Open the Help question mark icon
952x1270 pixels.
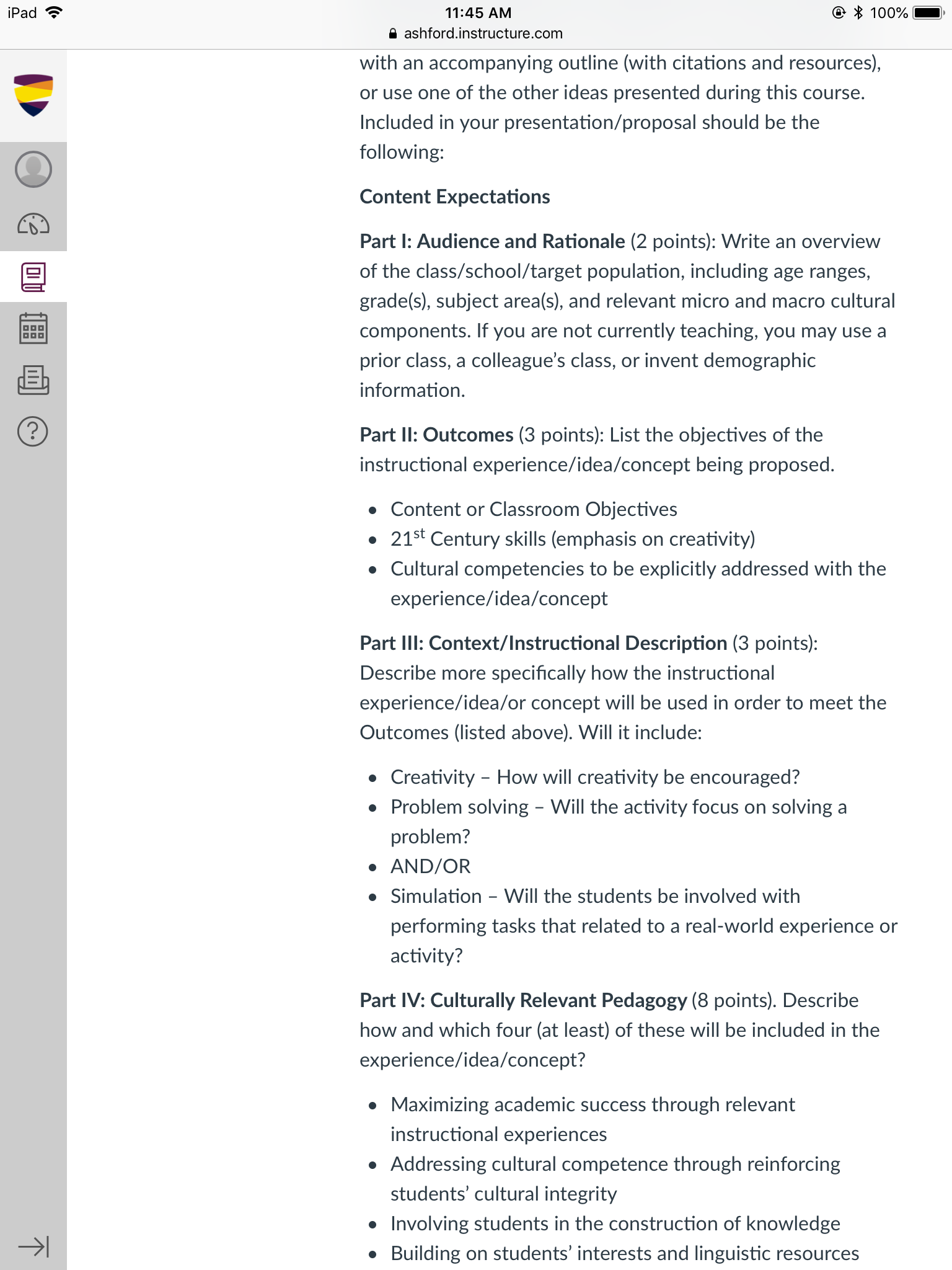tap(33, 431)
